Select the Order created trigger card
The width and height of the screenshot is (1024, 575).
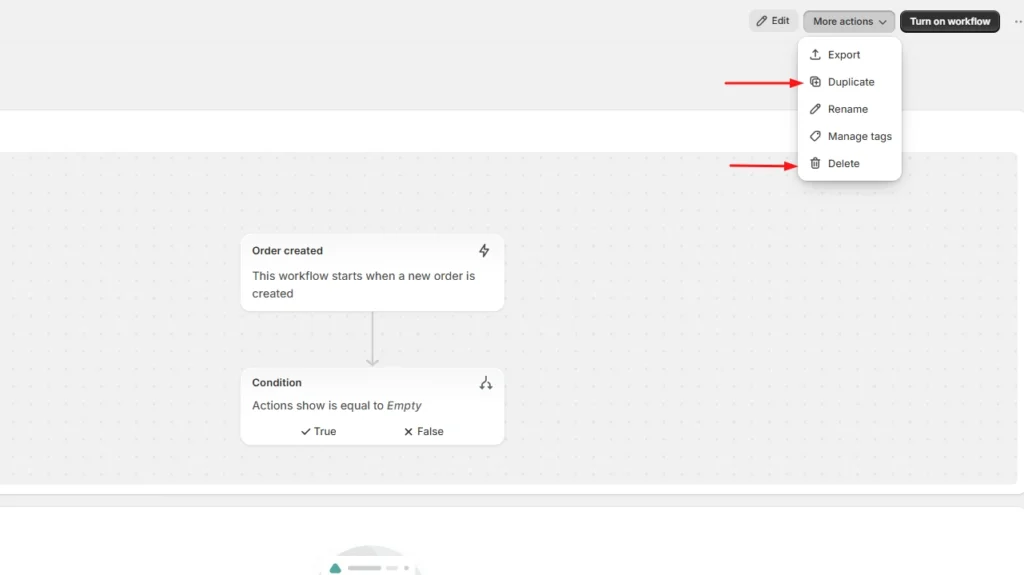click(x=372, y=272)
